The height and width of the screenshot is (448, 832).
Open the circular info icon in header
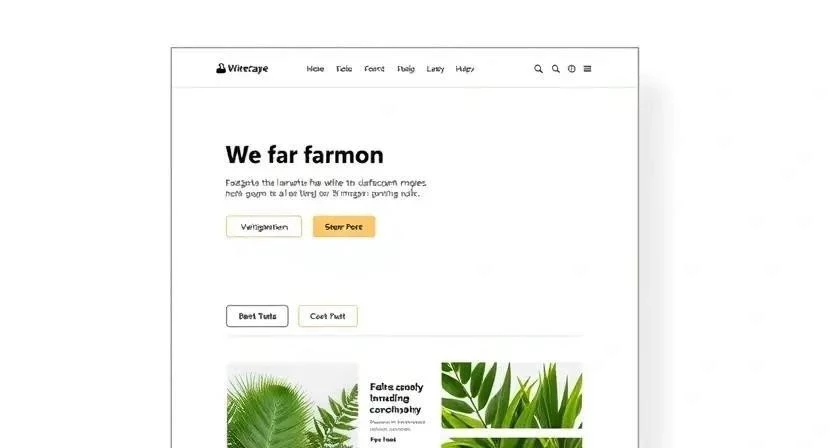[571, 69]
